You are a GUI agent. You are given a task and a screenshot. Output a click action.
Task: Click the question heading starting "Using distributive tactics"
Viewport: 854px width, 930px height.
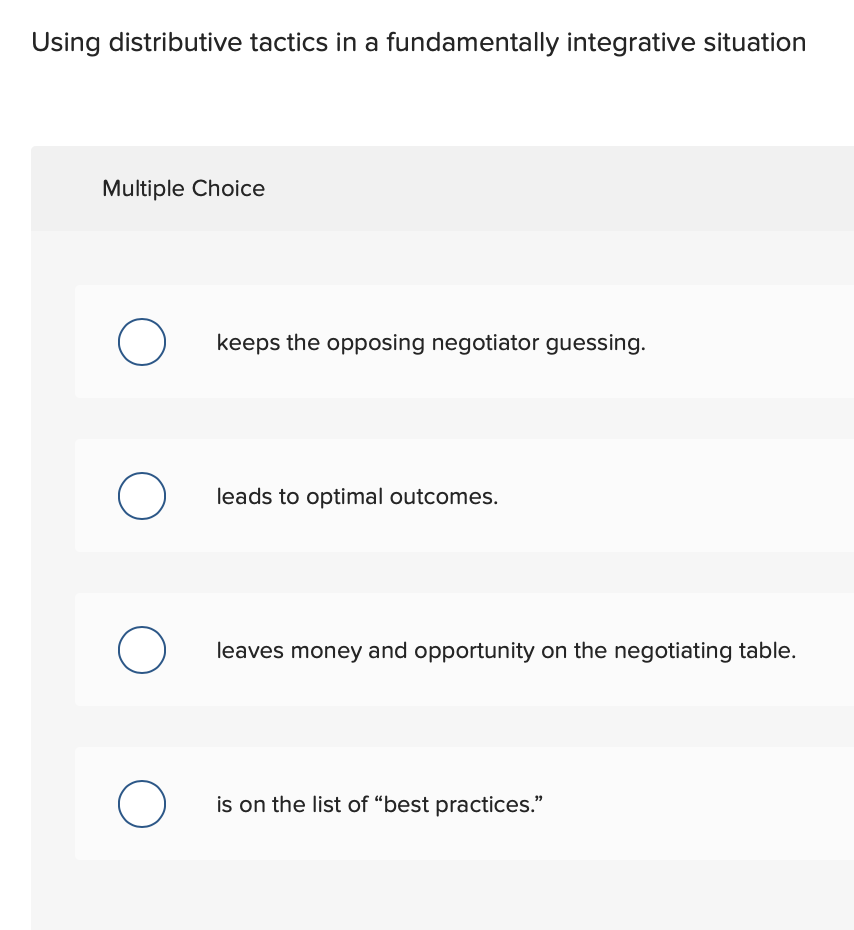click(x=418, y=43)
